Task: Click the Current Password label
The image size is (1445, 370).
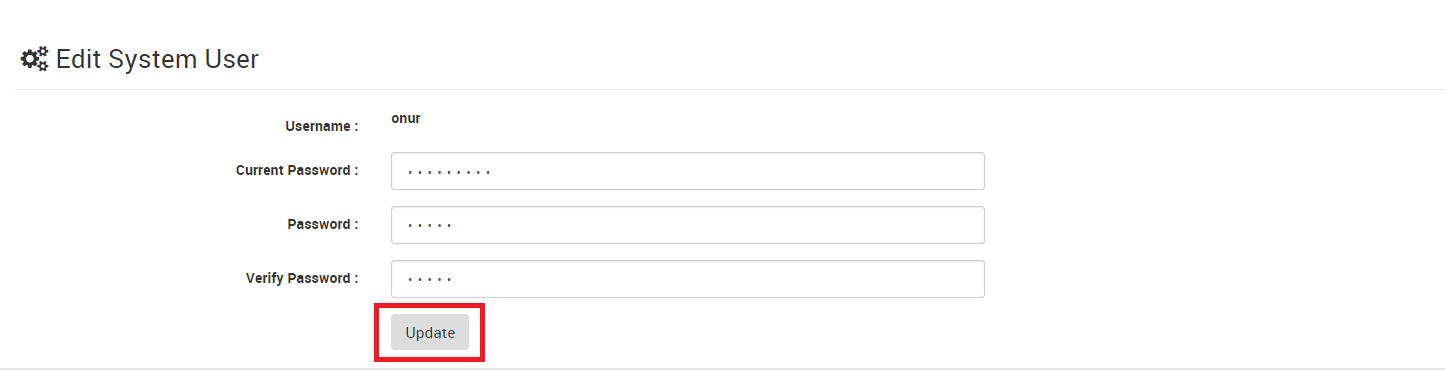Action: click(297, 171)
